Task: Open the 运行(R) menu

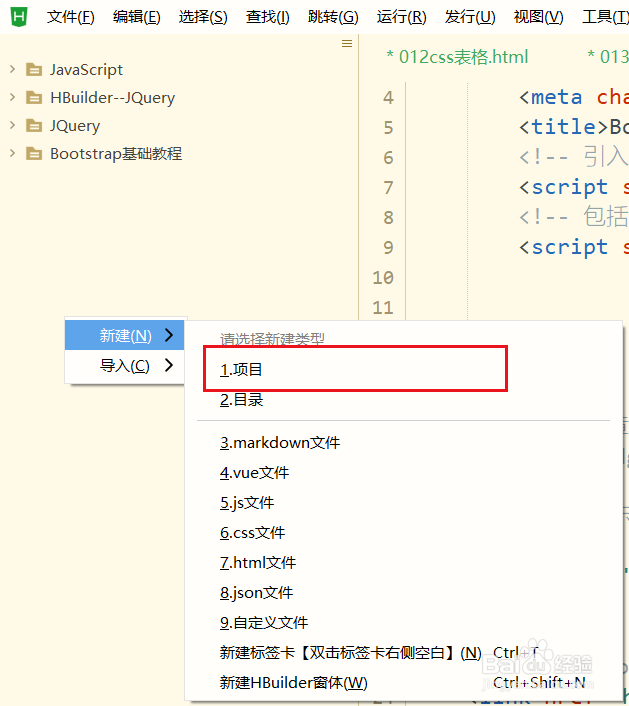Action: click(402, 17)
